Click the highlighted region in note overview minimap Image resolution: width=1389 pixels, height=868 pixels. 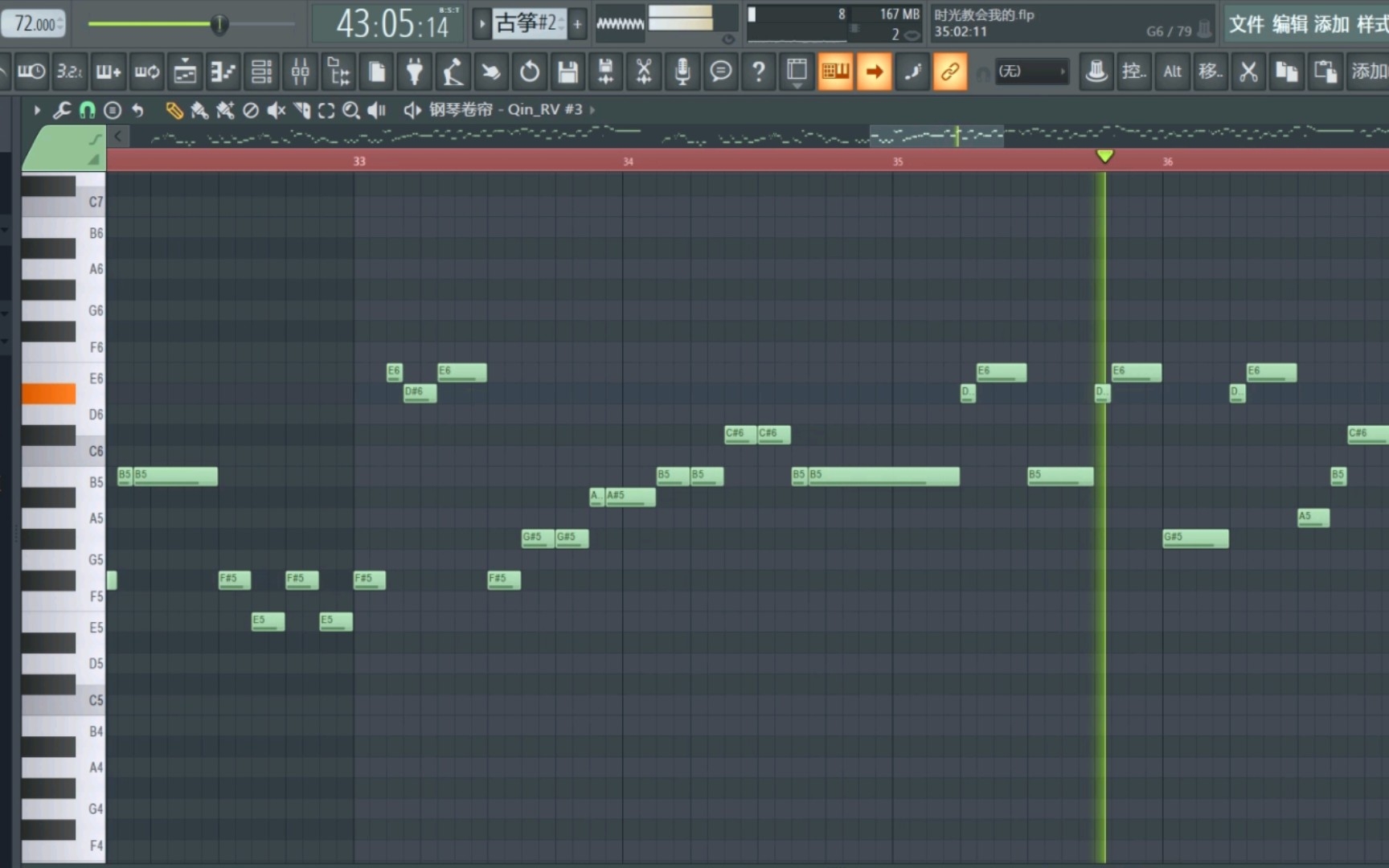[936, 137]
